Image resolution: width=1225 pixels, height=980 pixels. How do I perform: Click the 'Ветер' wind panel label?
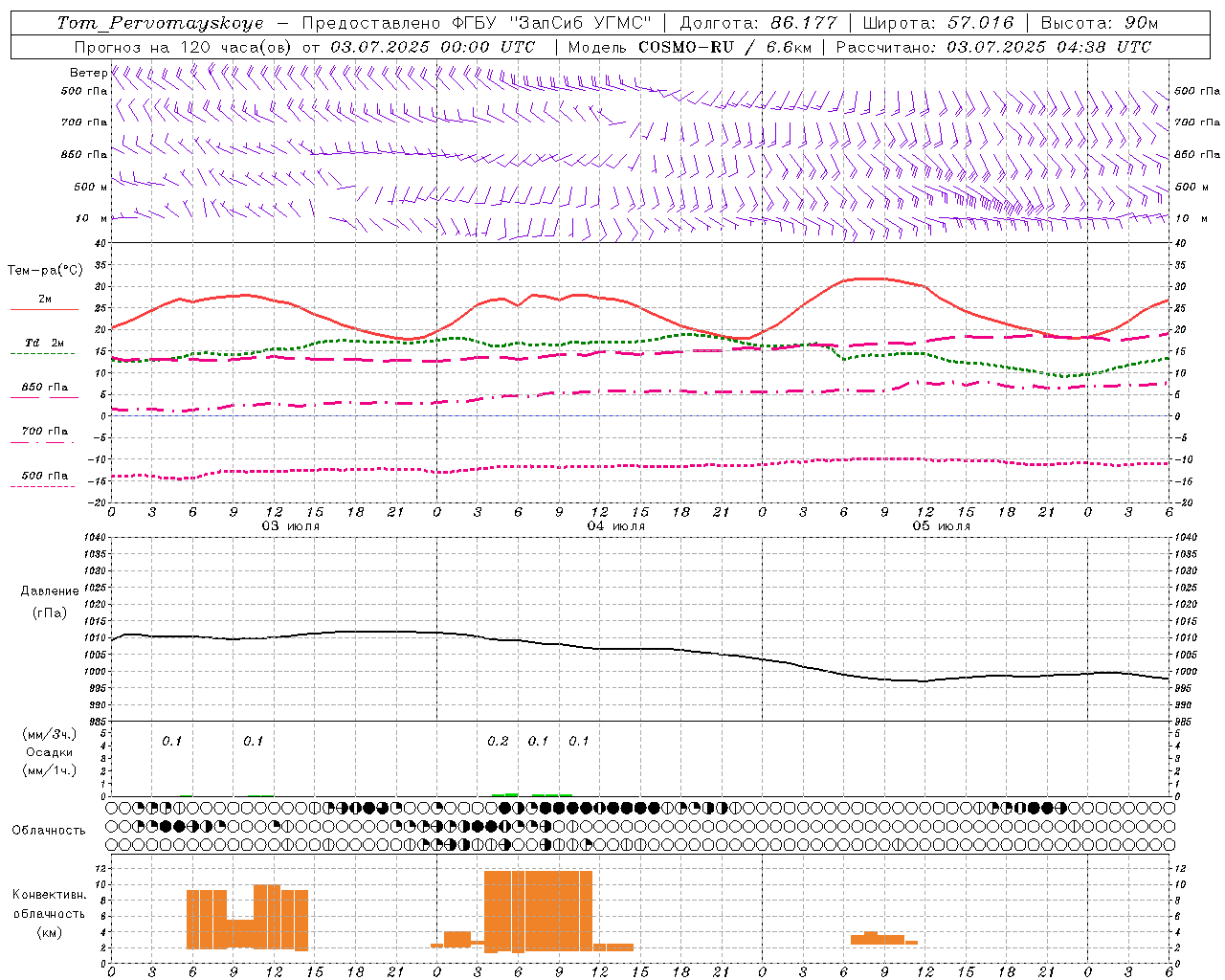pyautogui.click(x=88, y=73)
